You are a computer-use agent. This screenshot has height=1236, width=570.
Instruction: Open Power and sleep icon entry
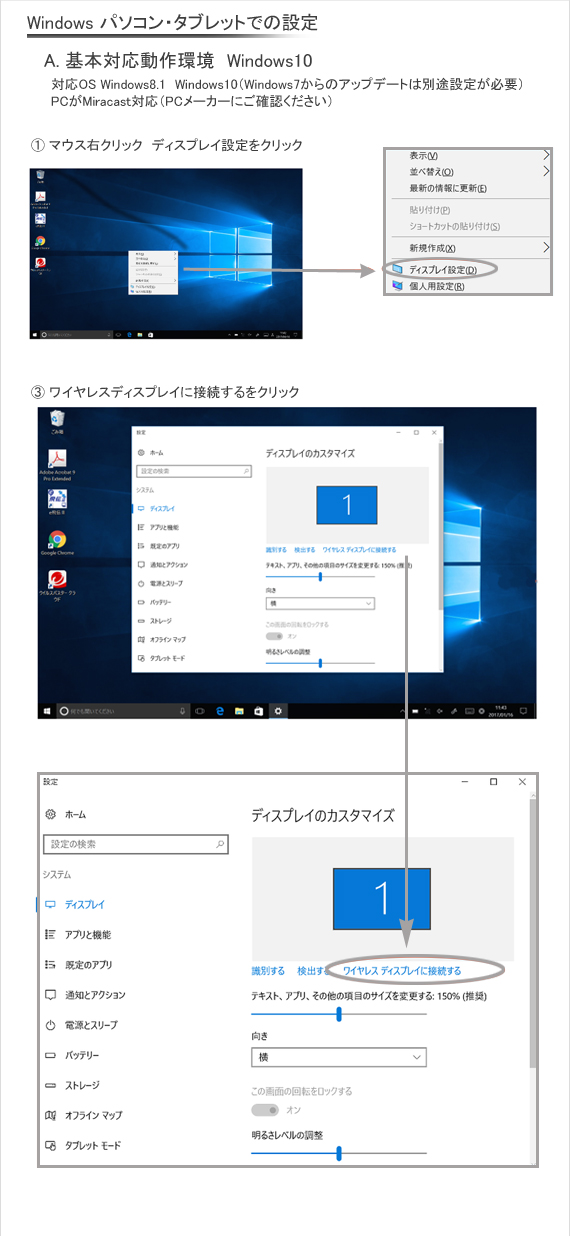coord(50,1025)
